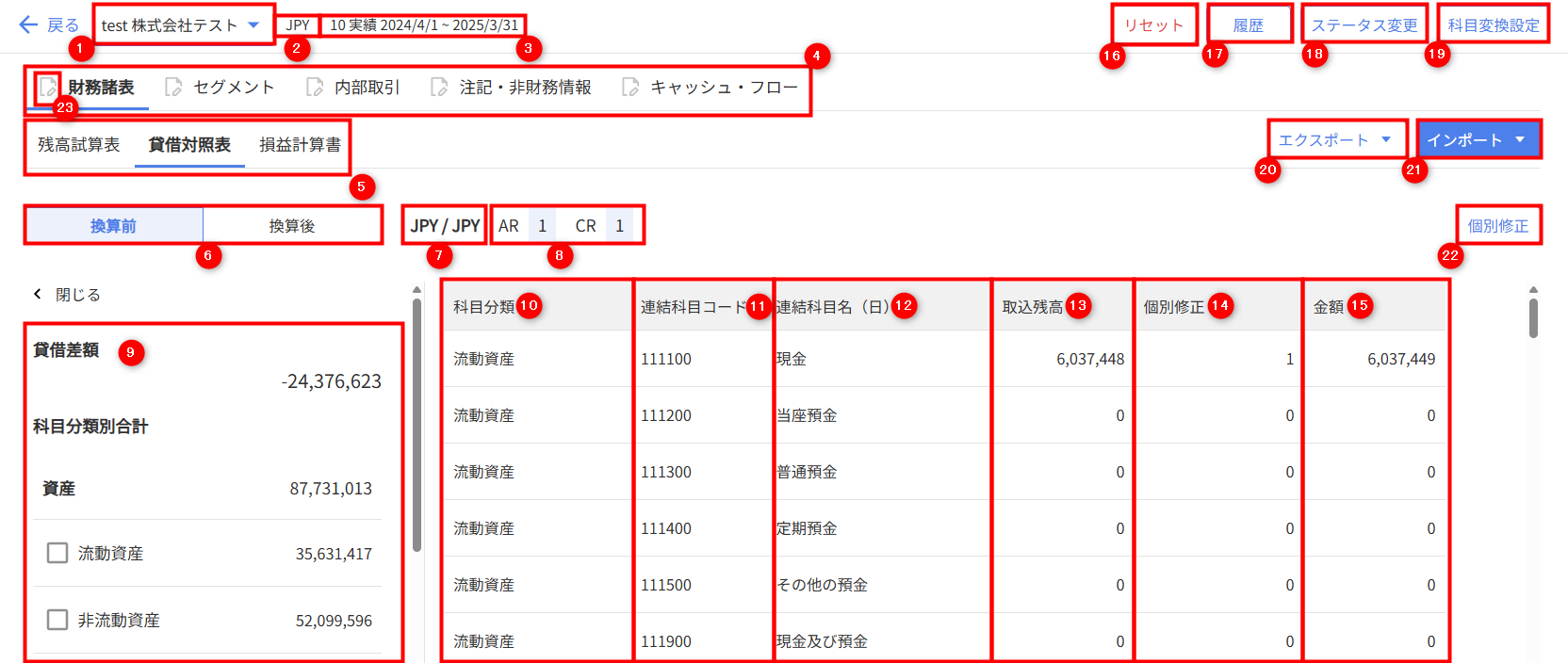Click the document icon beside 注記・非財務情報

[x=439, y=88]
